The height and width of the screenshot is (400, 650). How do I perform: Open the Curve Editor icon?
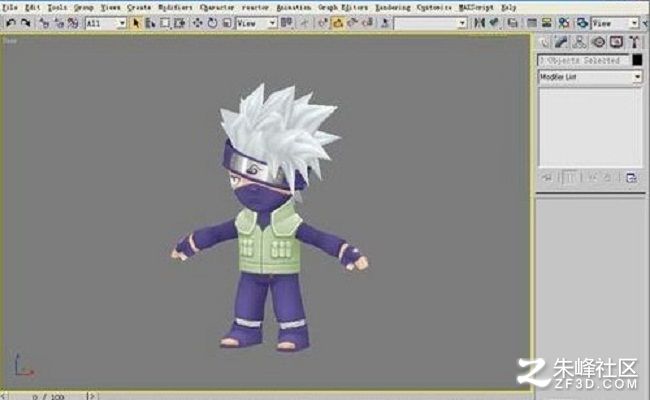tap(532, 23)
